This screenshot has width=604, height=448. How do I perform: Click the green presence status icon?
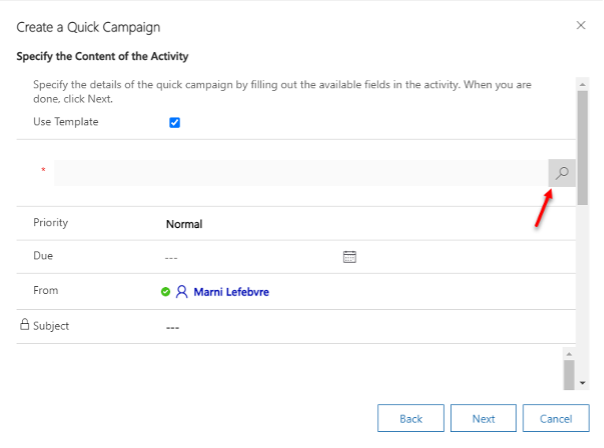[165, 292]
